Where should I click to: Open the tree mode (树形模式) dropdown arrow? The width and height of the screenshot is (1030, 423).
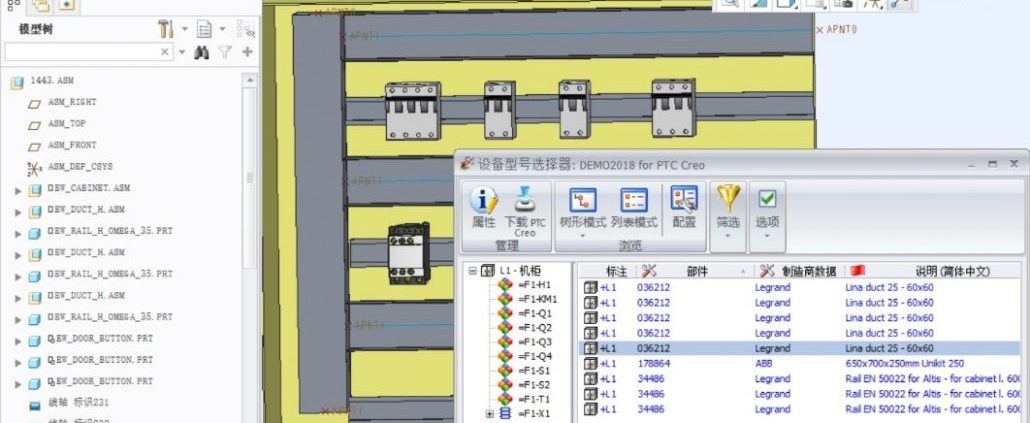[582, 235]
